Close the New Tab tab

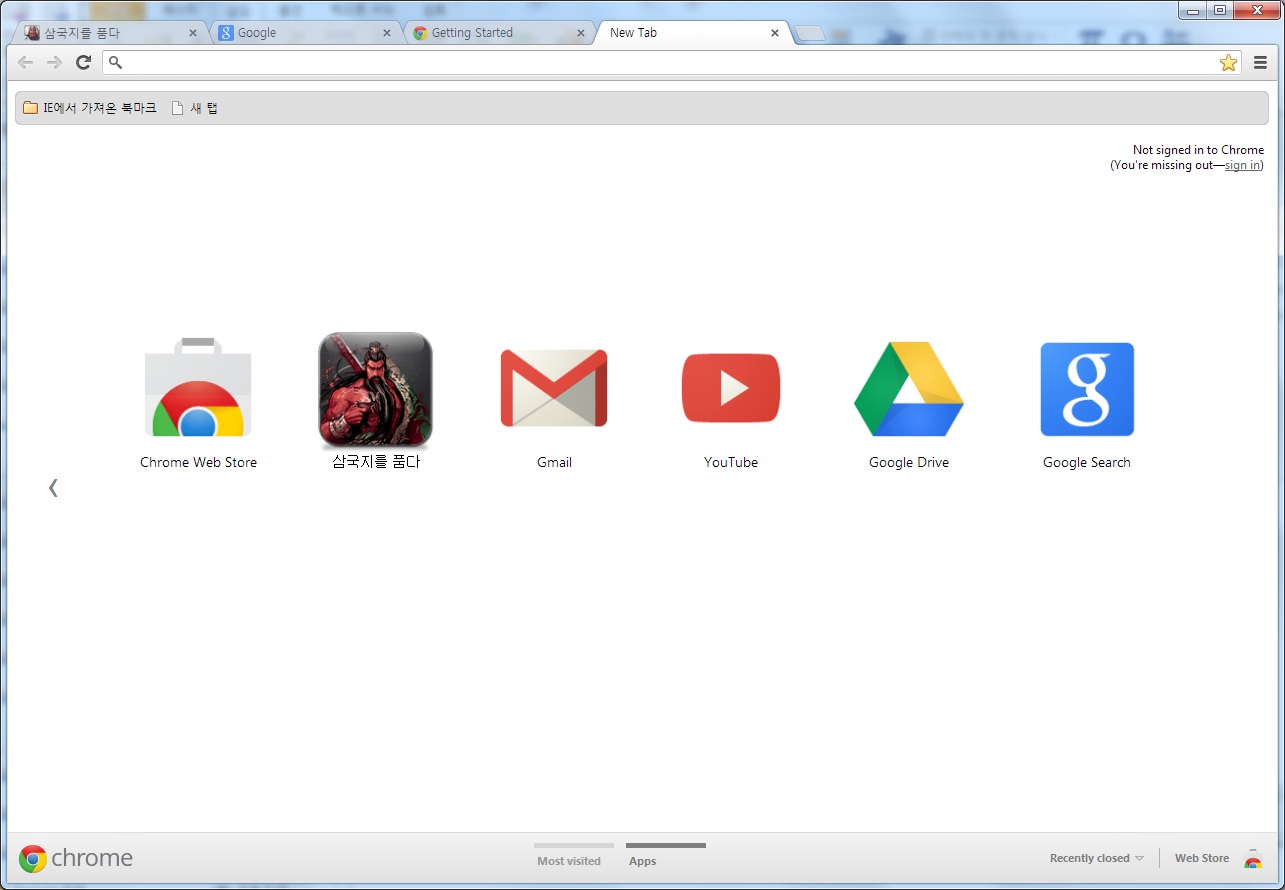[774, 33]
